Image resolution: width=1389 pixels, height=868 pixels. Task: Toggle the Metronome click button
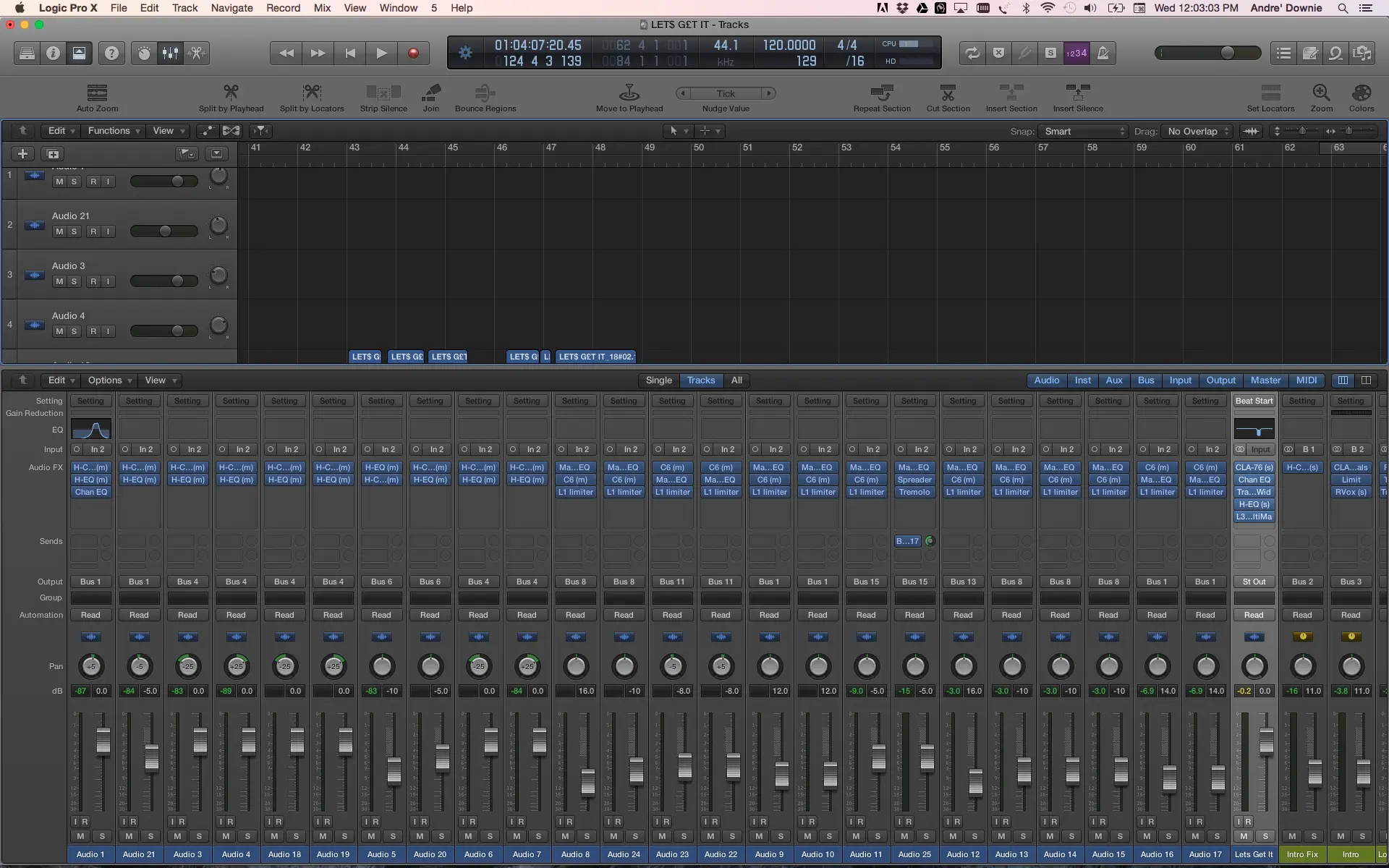[1103, 54]
